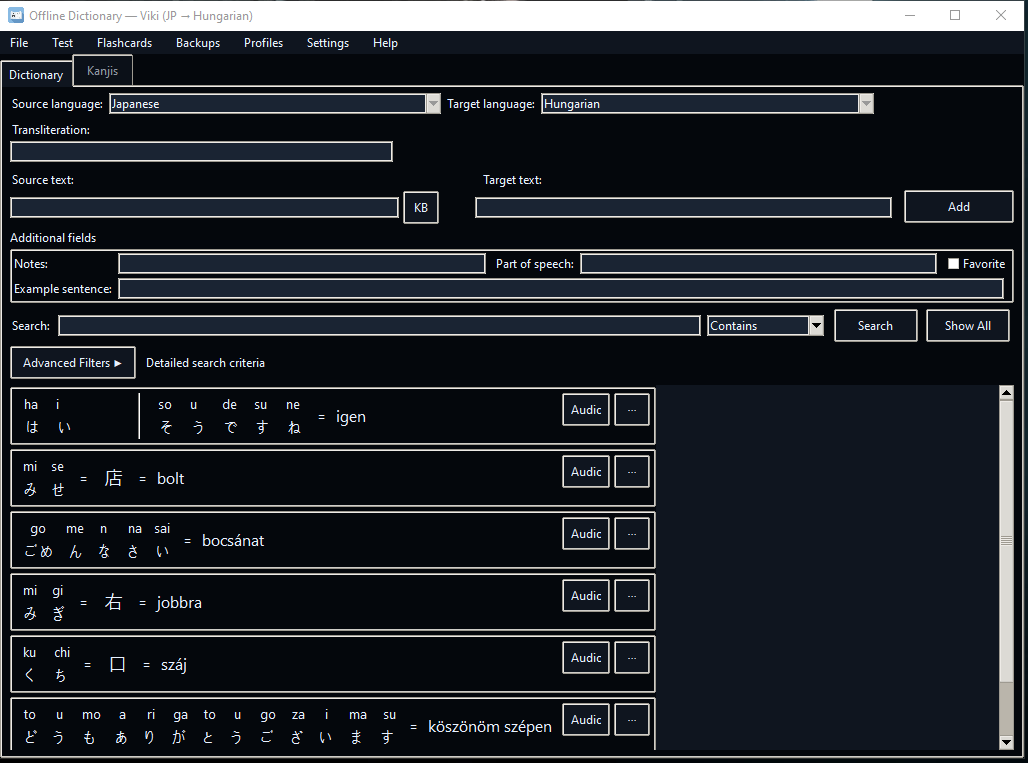Click the scrollbar up arrow
The height and width of the screenshot is (763, 1028).
pyautogui.click(x=1006, y=393)
